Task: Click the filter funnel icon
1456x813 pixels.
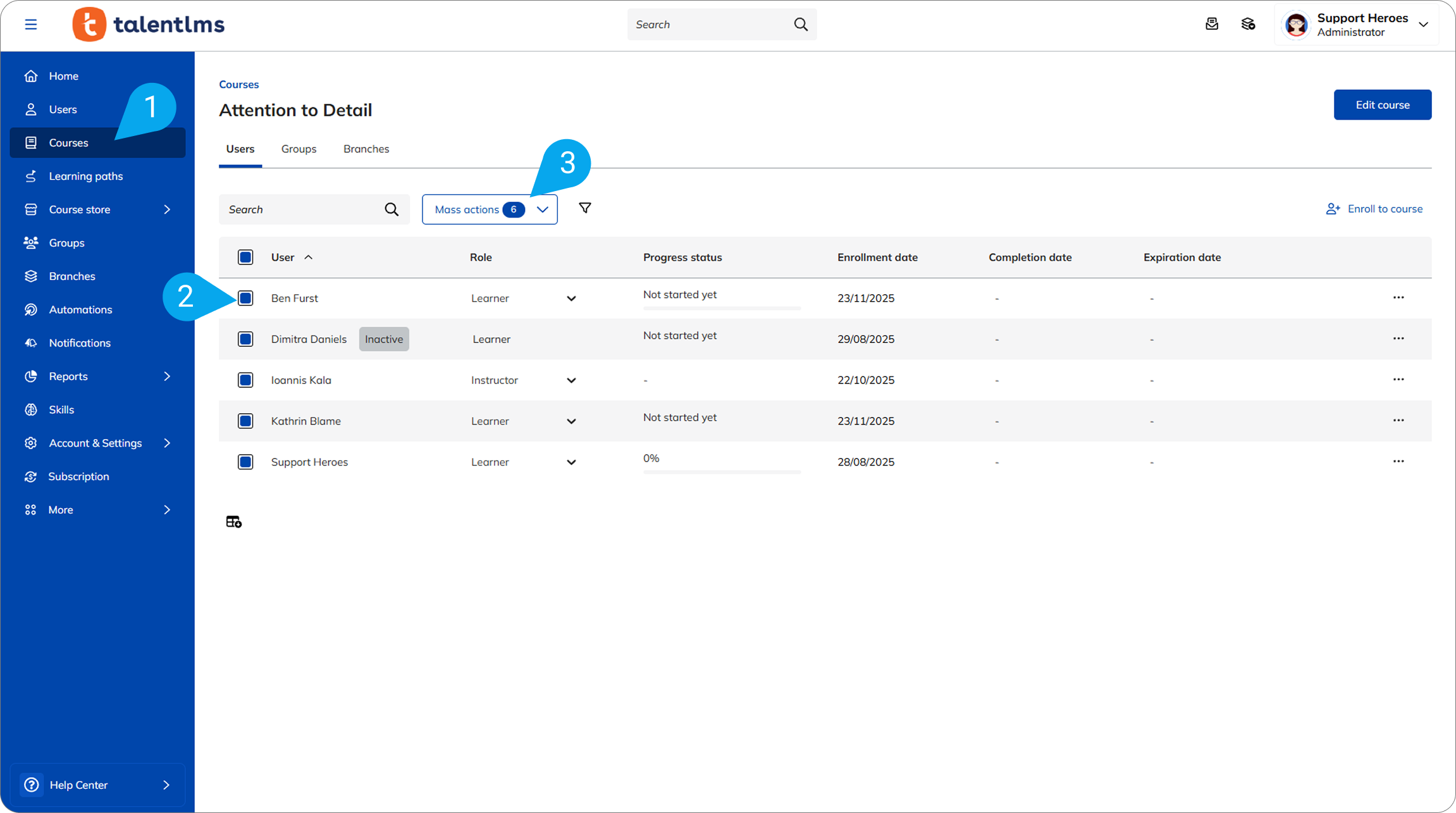Action: pos(585,208)
